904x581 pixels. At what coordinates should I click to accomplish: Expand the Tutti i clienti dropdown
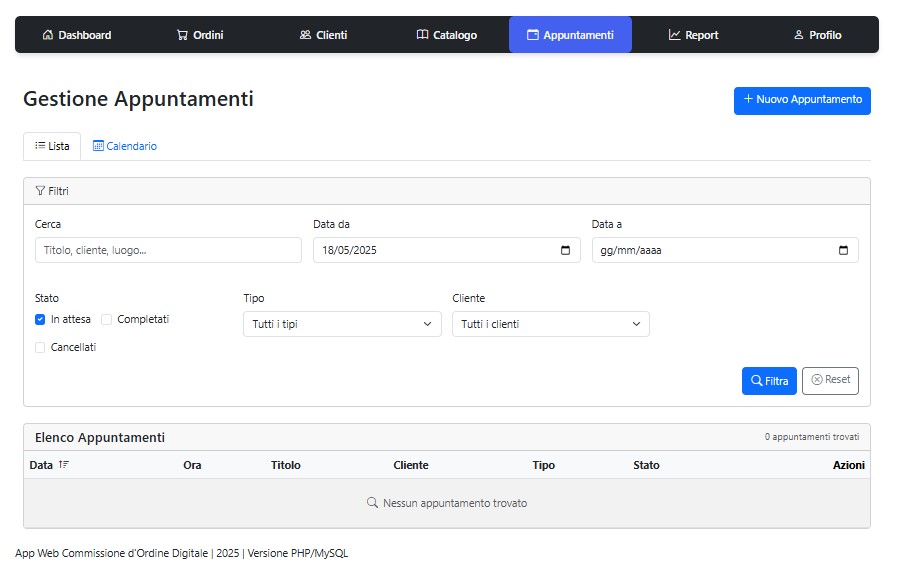(x=550, y=324)
